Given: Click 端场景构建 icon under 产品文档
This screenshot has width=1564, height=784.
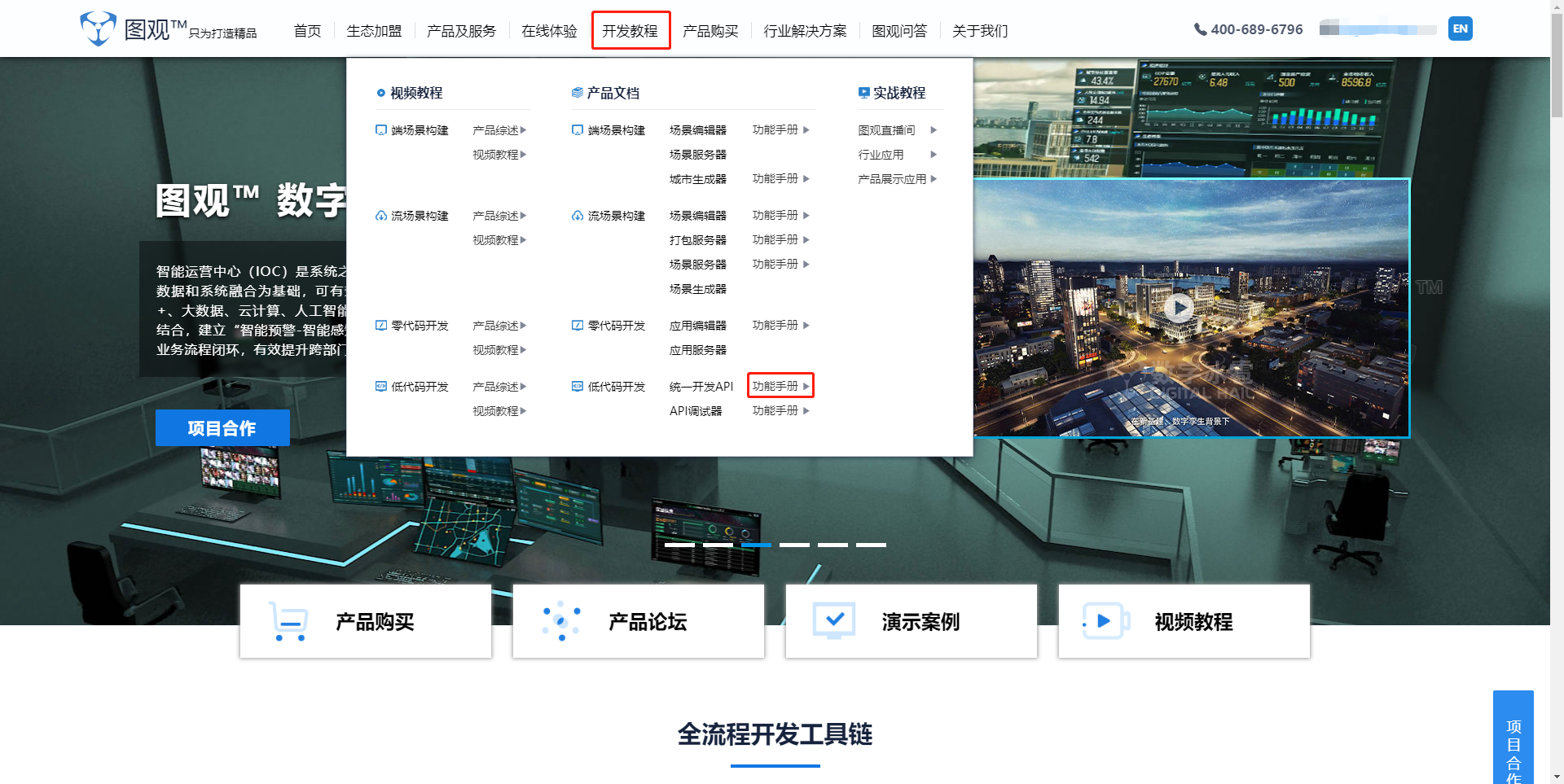Looking at the screenshot, I should [x=577, y=130].
